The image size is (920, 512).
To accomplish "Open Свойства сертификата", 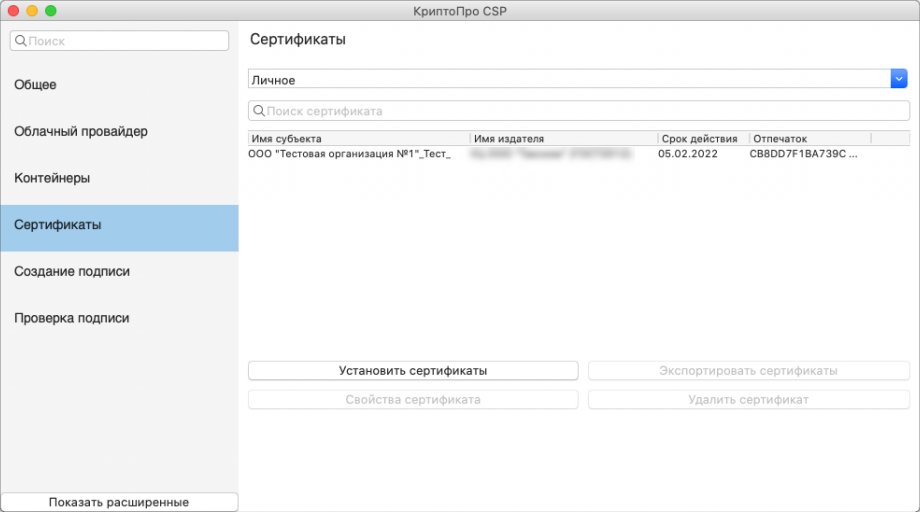I will (x=413, y=400).
